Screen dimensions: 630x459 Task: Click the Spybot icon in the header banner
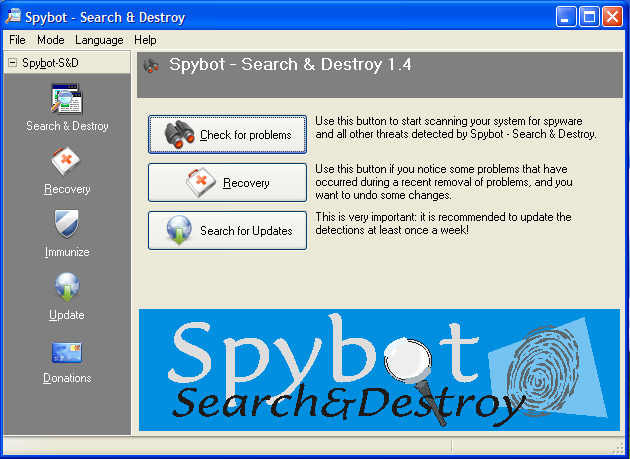(151, 66)
